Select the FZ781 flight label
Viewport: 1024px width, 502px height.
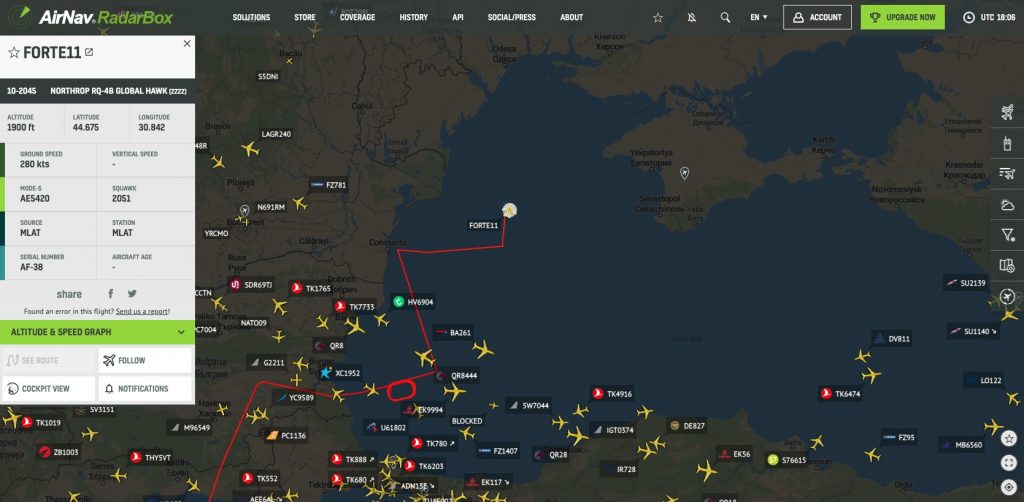328,185
